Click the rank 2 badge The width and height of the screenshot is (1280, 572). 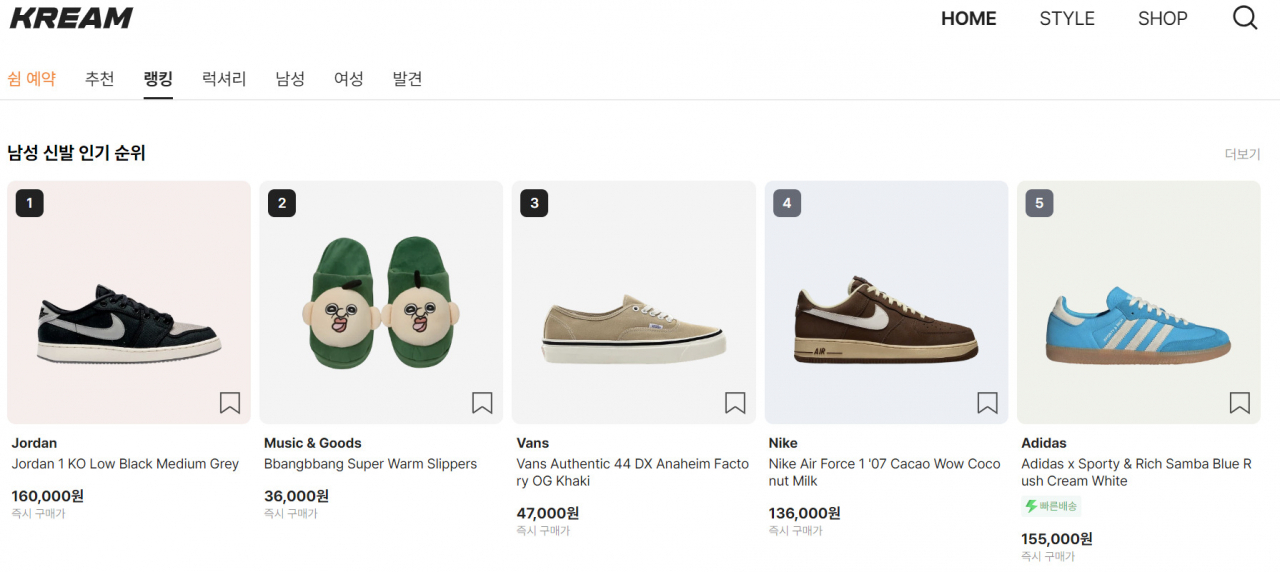(x=282, y=203)
